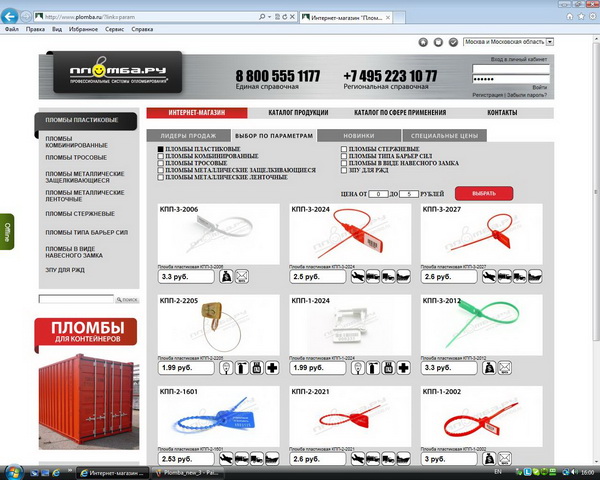The image size is (600, 480).
Task: Switch to the Специальные цены tab
Action: coord(445,136)
